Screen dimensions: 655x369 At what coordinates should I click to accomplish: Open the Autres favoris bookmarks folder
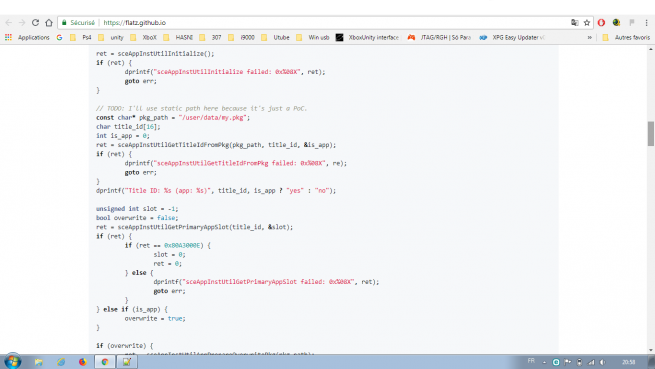(x=626, y=37)
